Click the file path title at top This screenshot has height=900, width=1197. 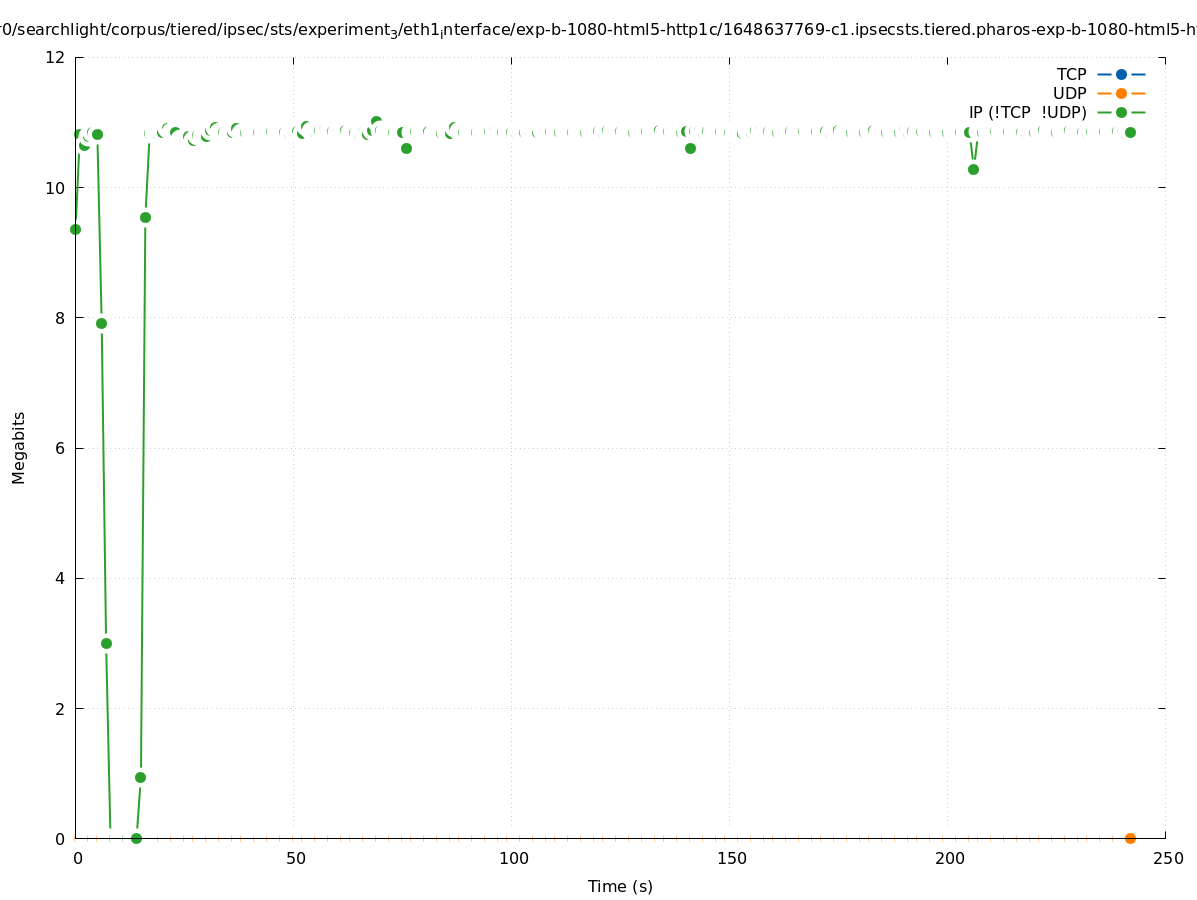point(598,30)
